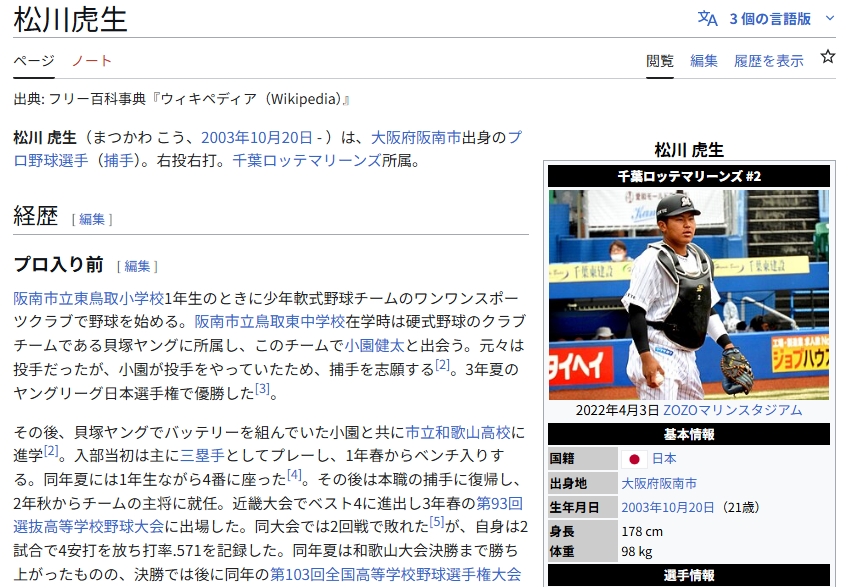
Task: Edit the プロ入り前 section via 編集 link
Action: tap(137, 266)
